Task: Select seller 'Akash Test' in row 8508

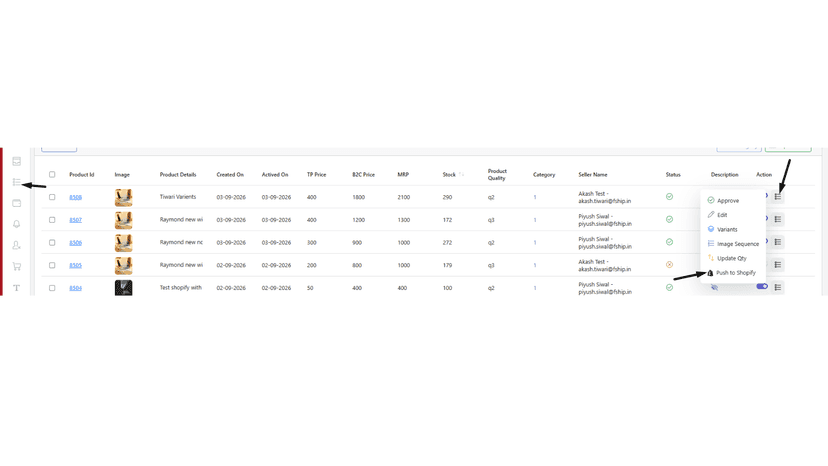Action: (605, 197)
